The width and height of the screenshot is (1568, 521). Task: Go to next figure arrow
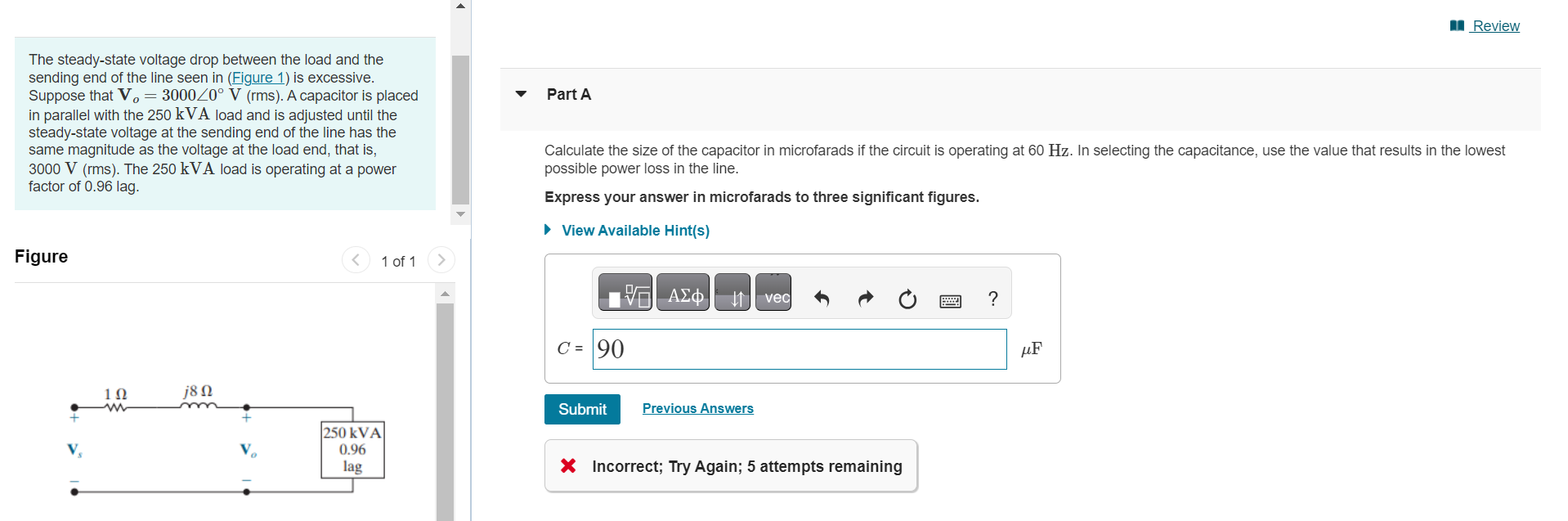(x=441, y=260)
